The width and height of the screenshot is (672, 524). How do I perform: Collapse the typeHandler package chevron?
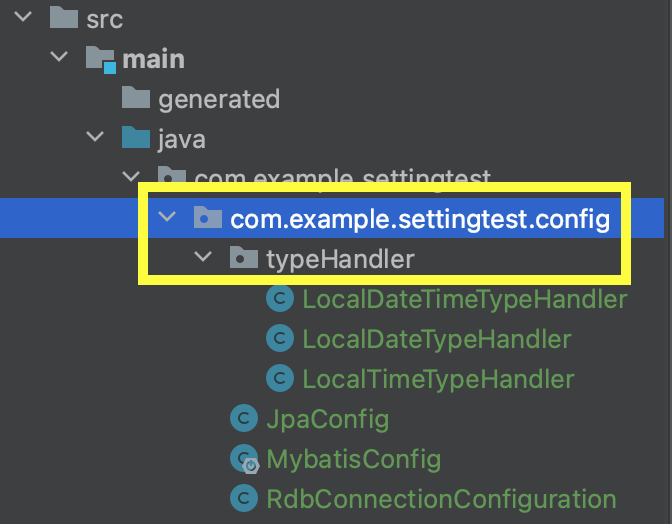click(x=203, y=256)
